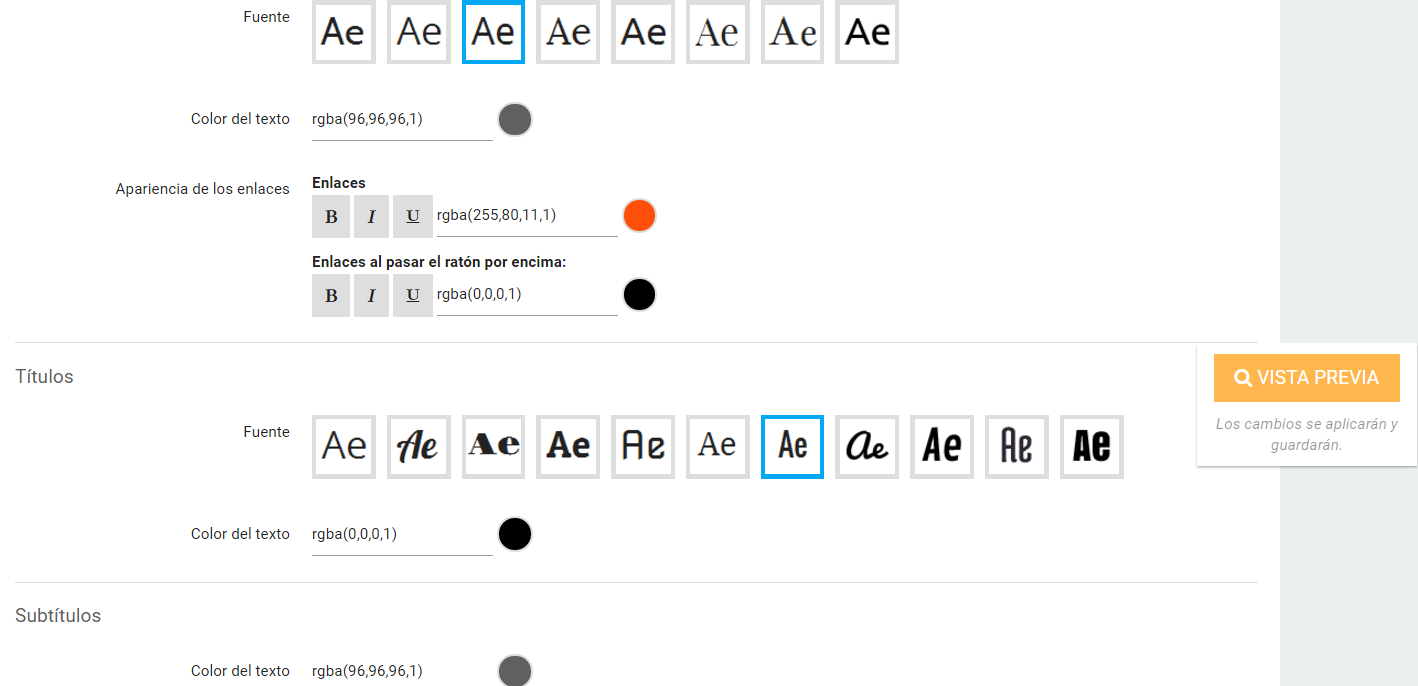Viewport: 1418px width, 686px height.
Task: Select the cursive script font for Títulos
Action: (x=867, y=447)
